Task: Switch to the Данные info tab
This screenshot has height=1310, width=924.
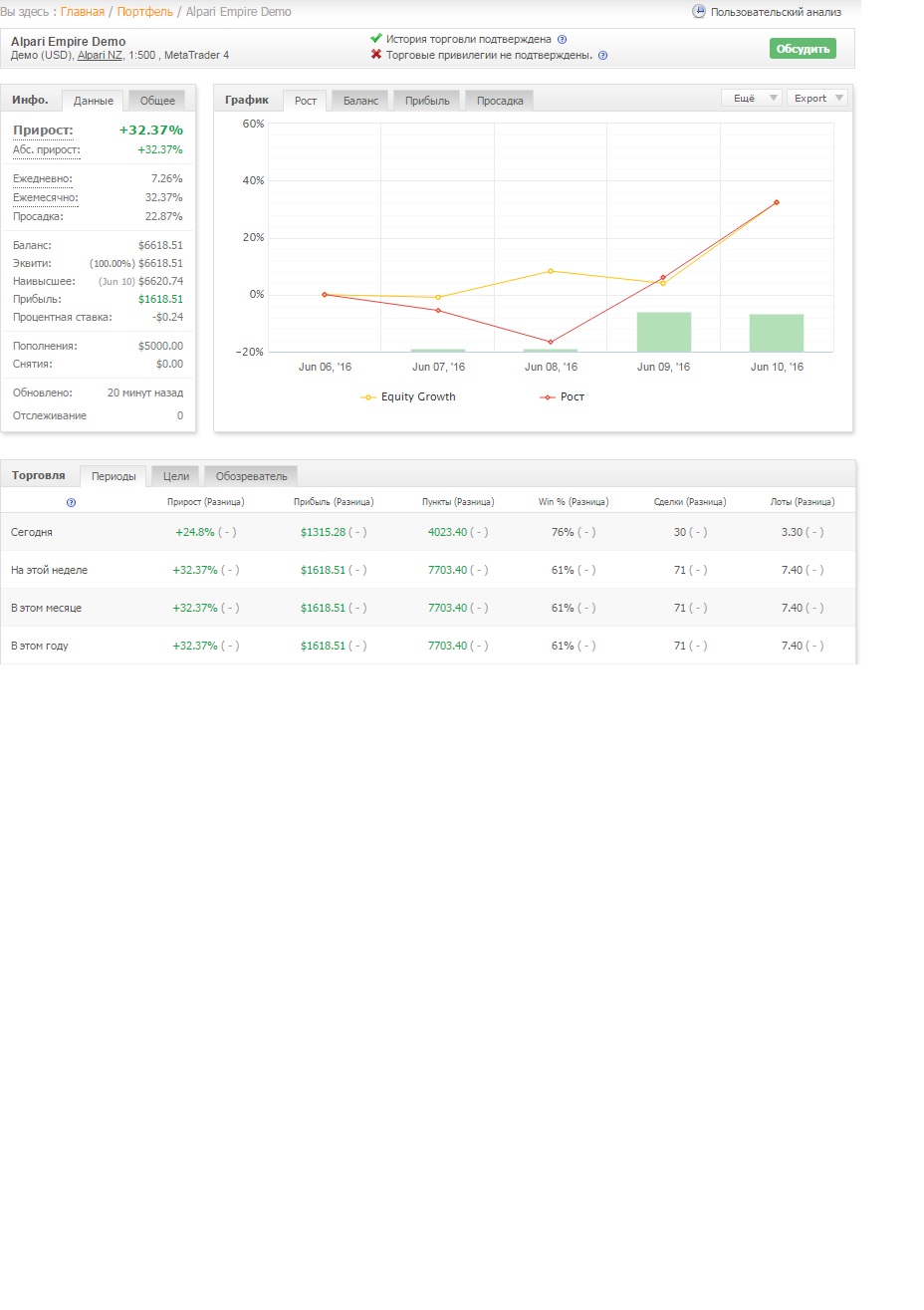Action: pyautogui.click(x=94, y=101)
